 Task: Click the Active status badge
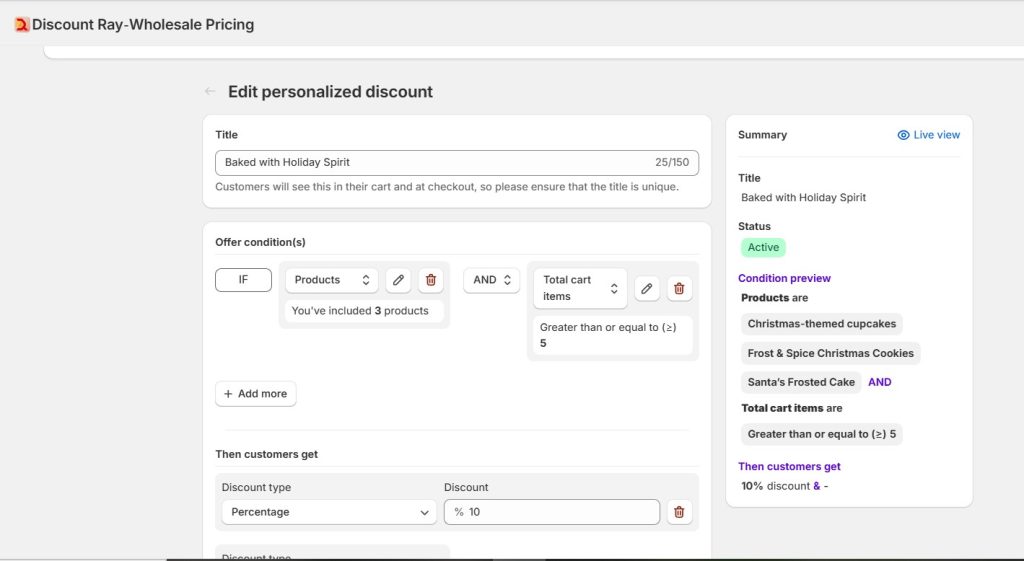click(x=763, y=247)
